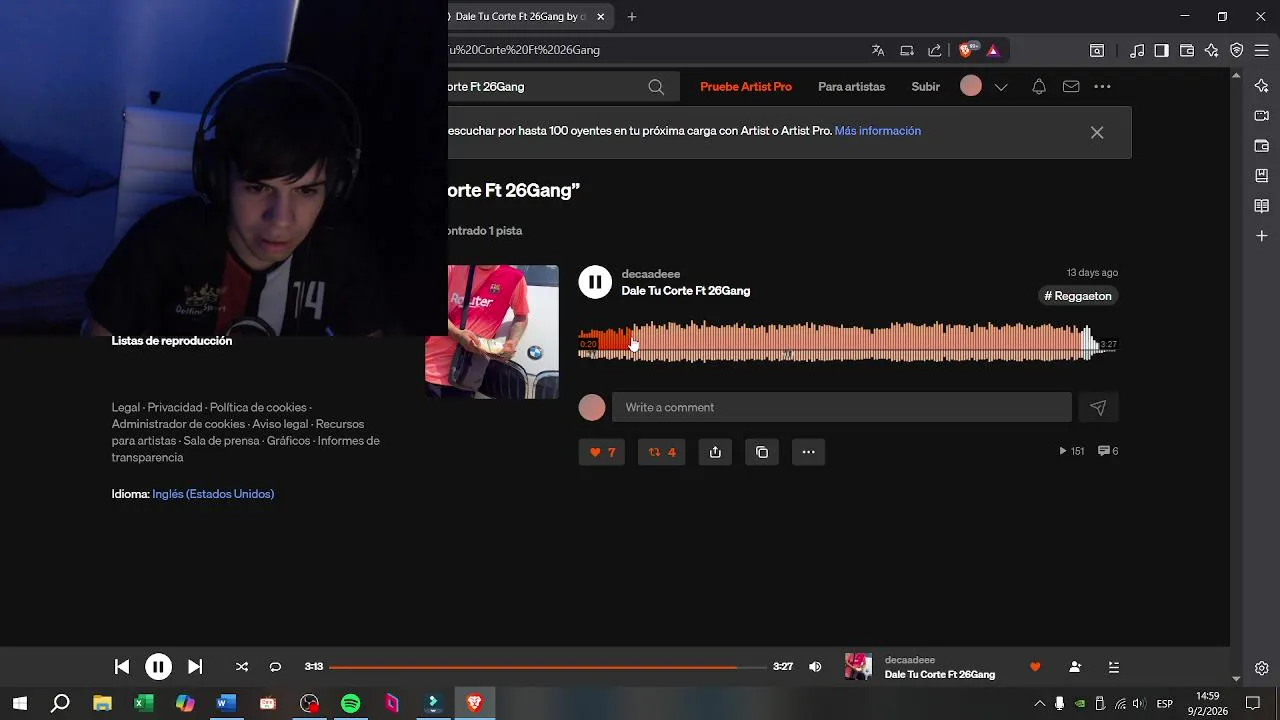Open SoundCloud messages envelope
This screenshot has width=1280, height=720.
(x=1071, y=87)
